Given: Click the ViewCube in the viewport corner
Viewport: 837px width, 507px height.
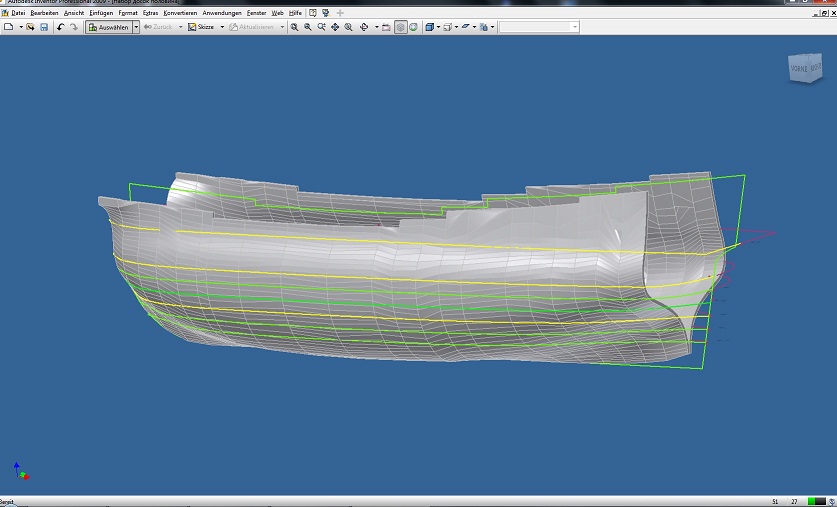Looking at the screenshot, I should [804, 67].
